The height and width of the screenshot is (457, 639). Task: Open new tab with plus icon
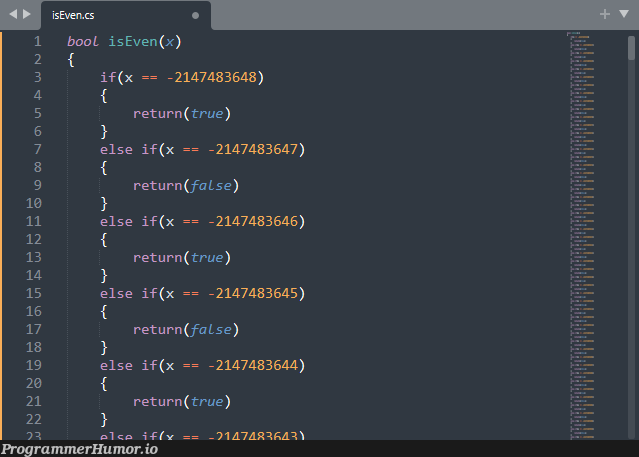[605, 14]
